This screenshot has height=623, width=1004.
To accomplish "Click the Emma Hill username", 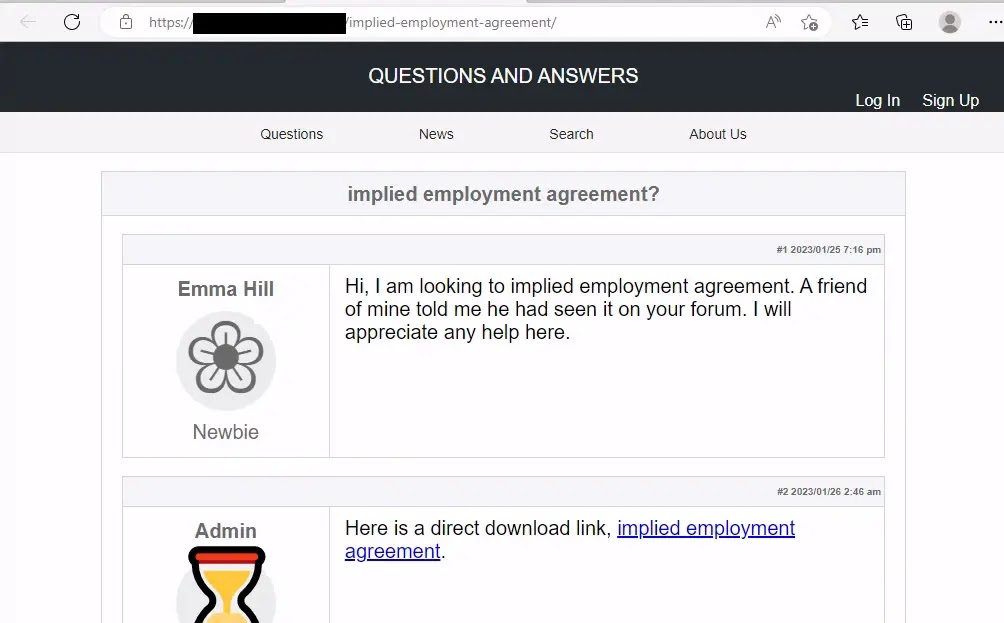I will click(226, 289).
